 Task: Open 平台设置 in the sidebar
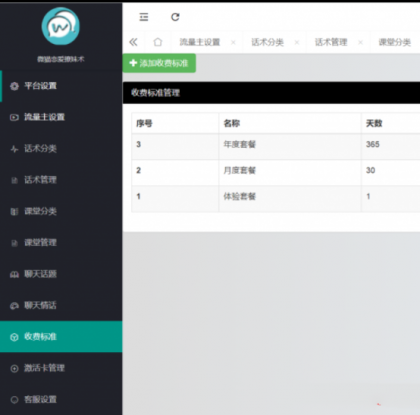pyautogui.click(x=61, y=86)
